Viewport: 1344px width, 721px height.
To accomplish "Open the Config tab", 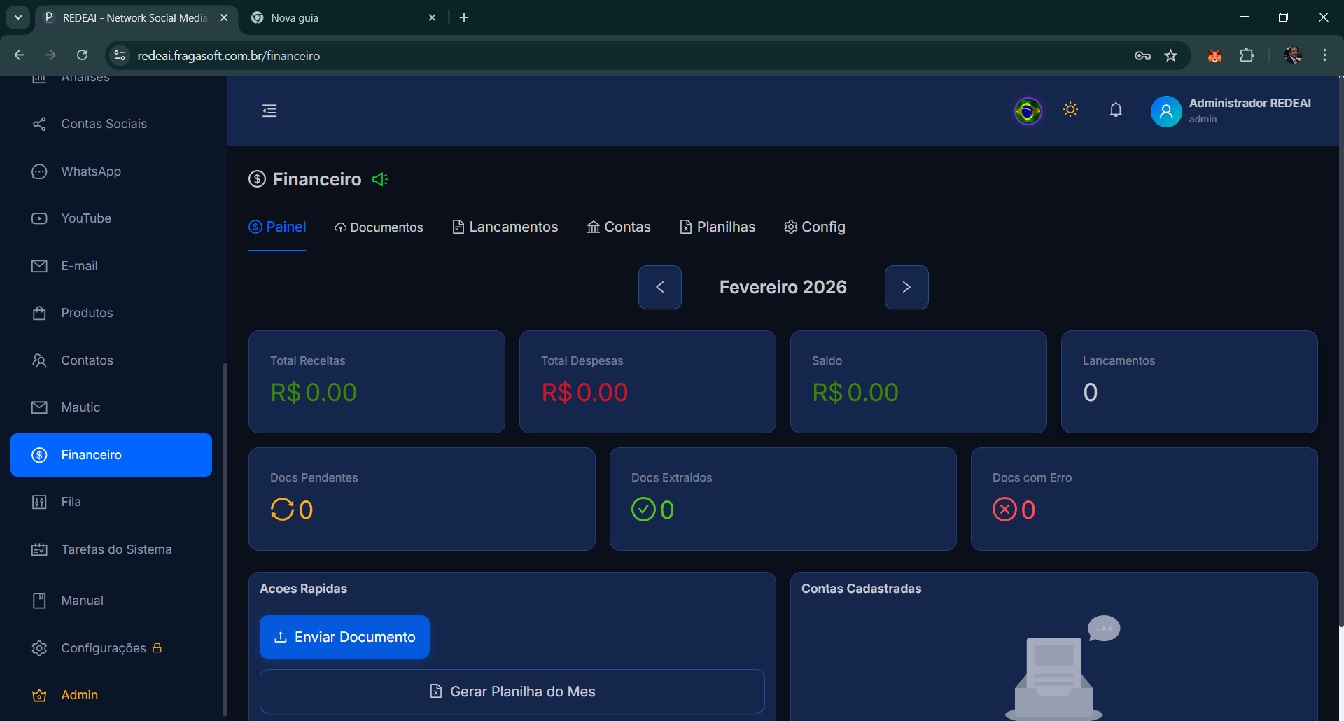I will coord(814,228).
